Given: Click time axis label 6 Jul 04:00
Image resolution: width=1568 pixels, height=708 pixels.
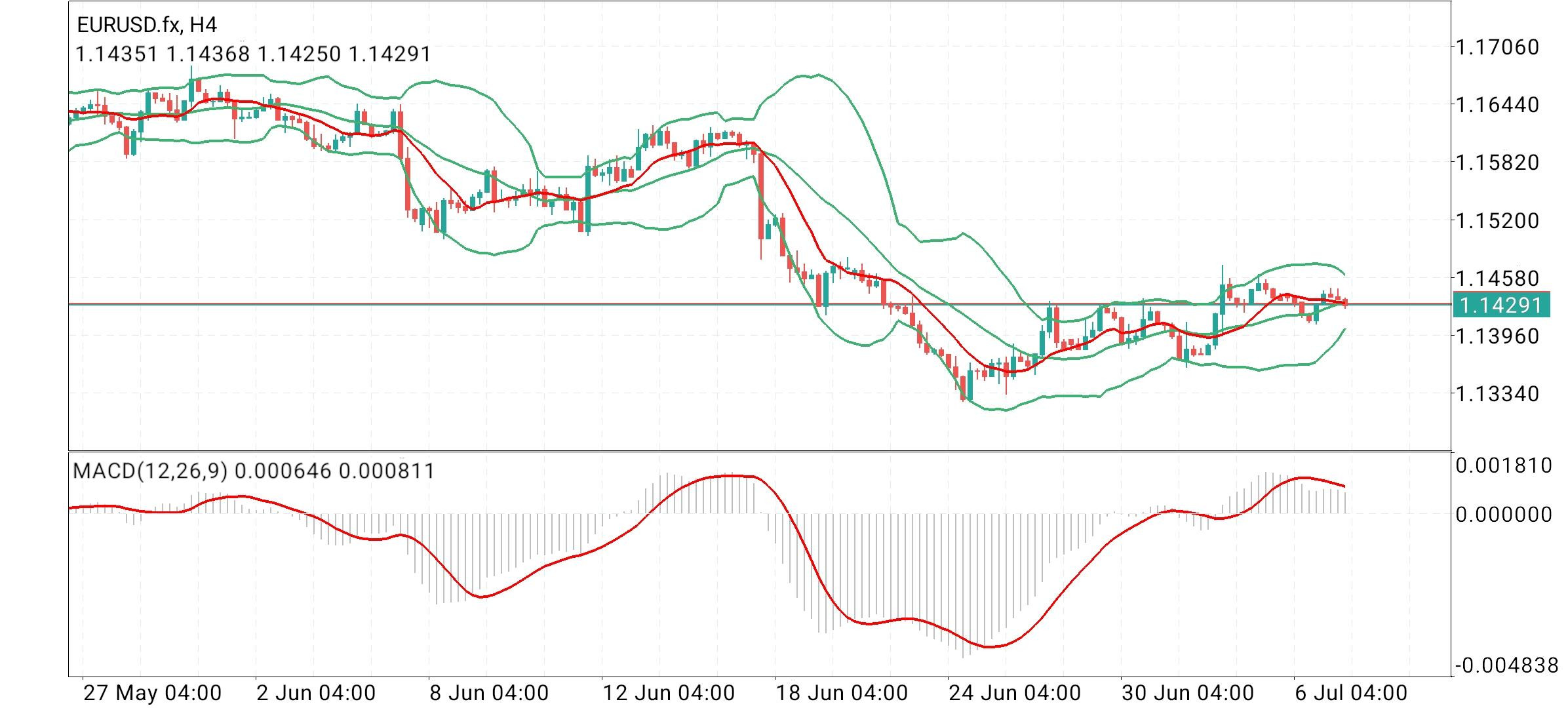Looking at the screenshot, I should coord(1351,693).
